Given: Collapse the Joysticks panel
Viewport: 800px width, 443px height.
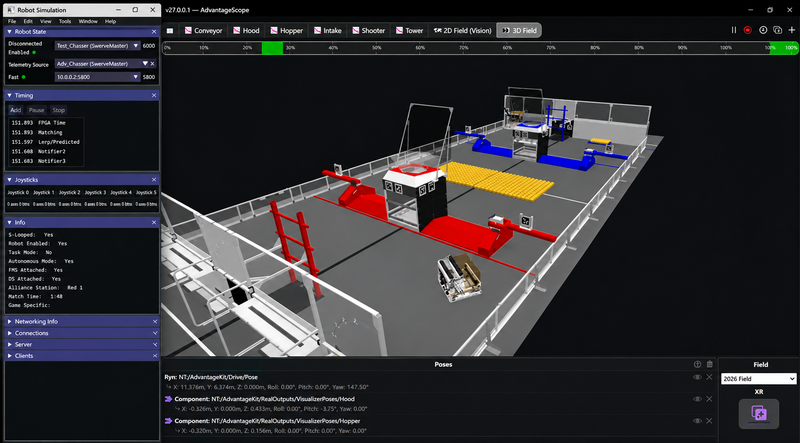Looking at the screenshot, I should [x=9, y=180].
